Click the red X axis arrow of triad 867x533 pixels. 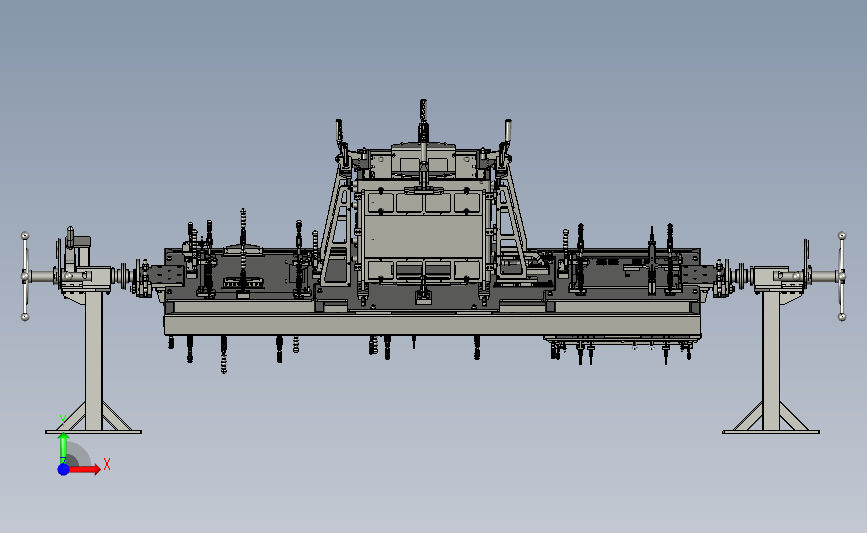coord(85,469)
